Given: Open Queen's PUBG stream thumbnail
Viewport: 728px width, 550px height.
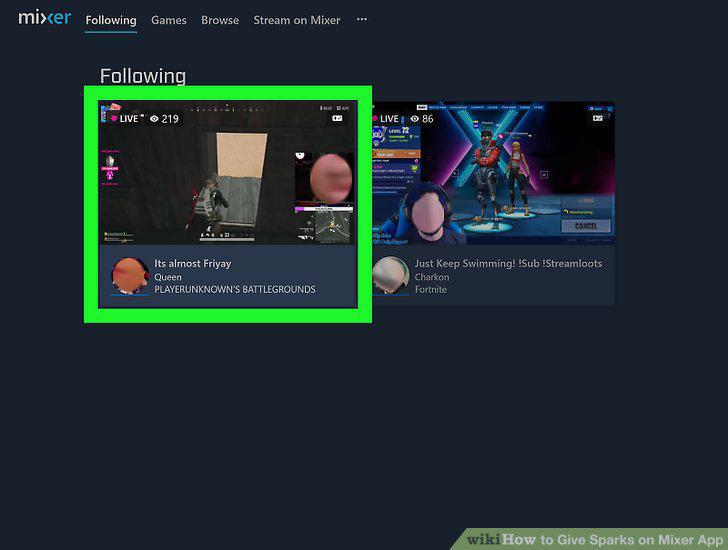Looking at the screenshot, I should click(x=228, y=172).
